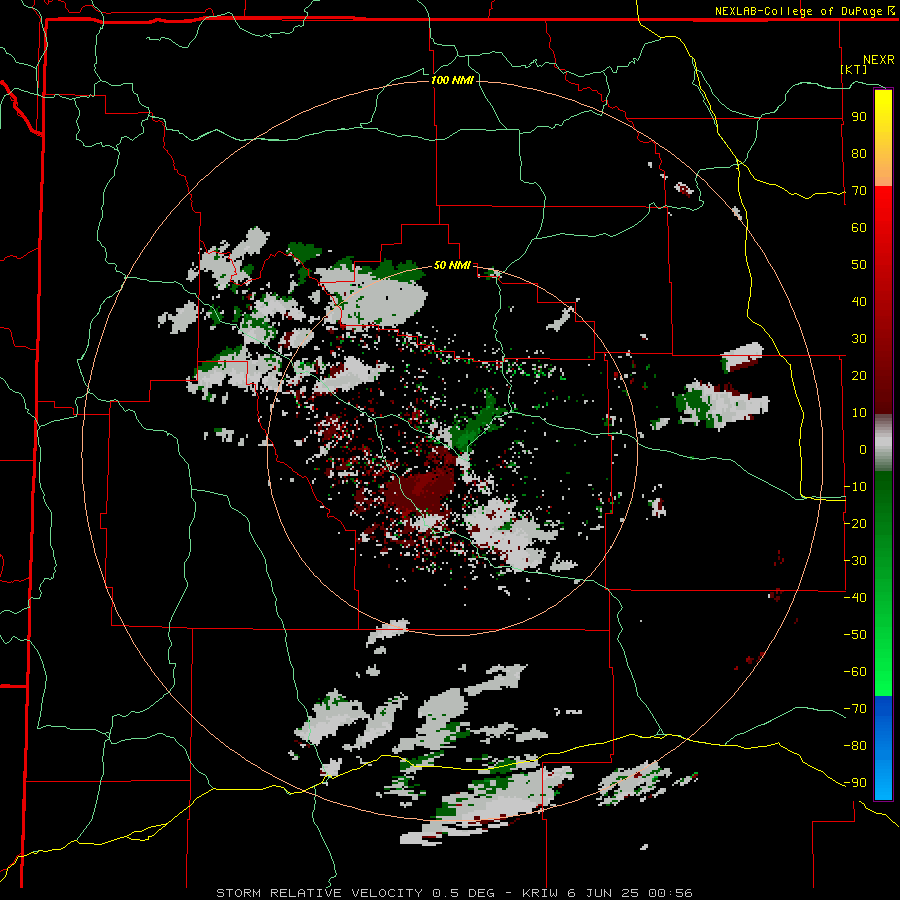Click the -90 value on velocity scale

(855, 783)
